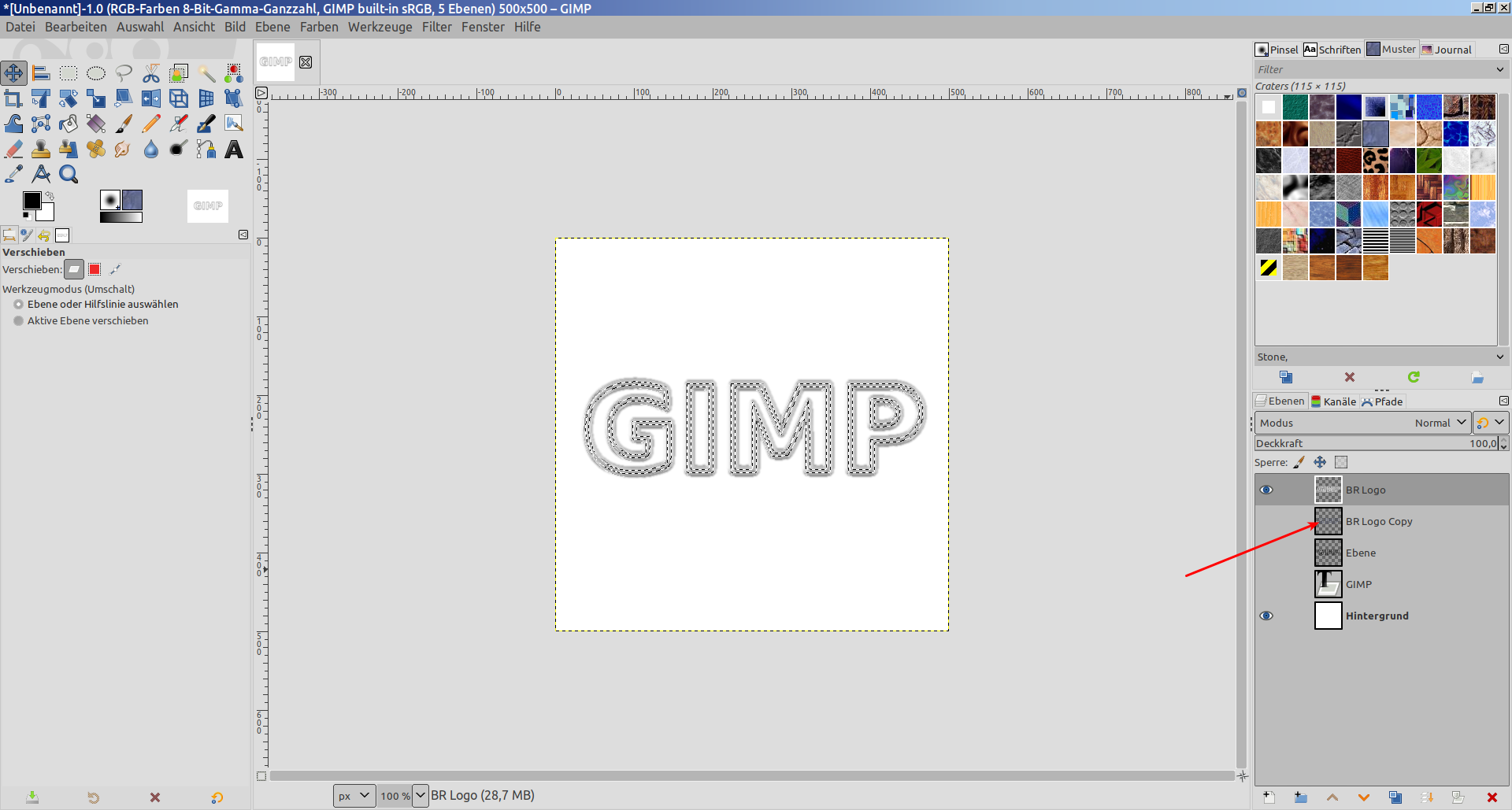Lower the active layer one step

pyautogui.click(x=1363, y=797)
